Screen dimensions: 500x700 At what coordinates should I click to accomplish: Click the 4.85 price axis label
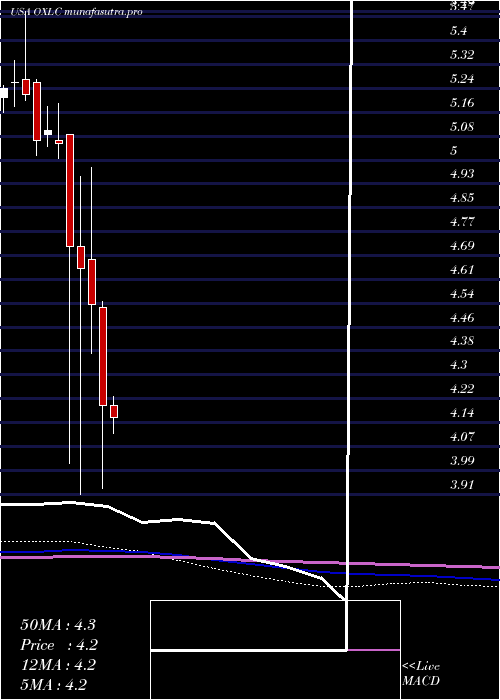pos(462,198)
